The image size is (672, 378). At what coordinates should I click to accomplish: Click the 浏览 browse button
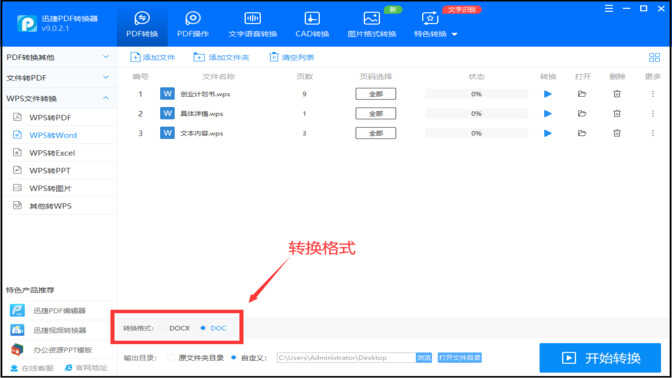click(x=424, y=357)
